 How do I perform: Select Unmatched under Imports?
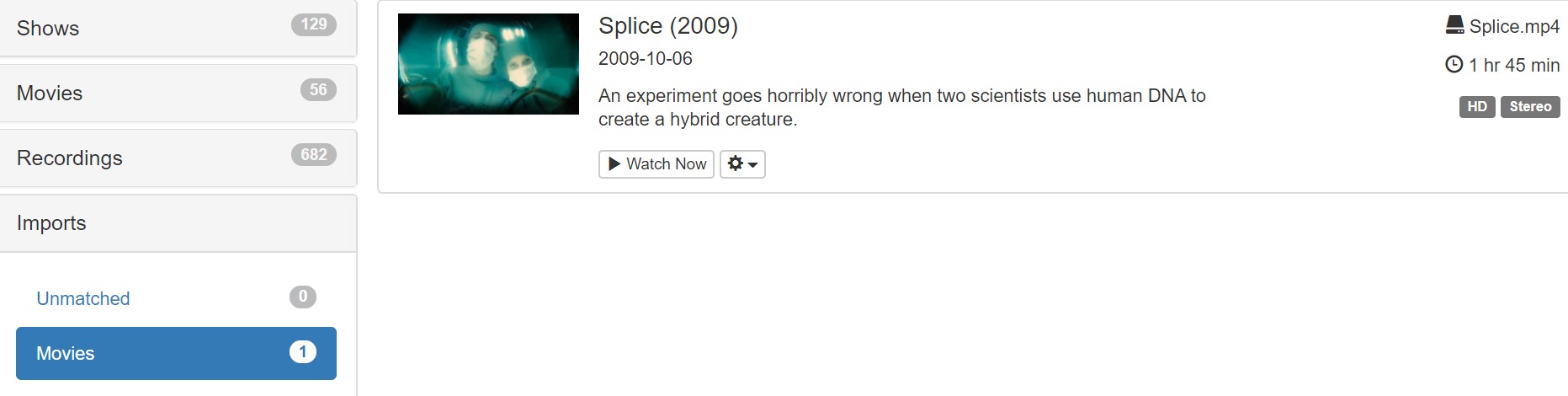tap(83, 298)
